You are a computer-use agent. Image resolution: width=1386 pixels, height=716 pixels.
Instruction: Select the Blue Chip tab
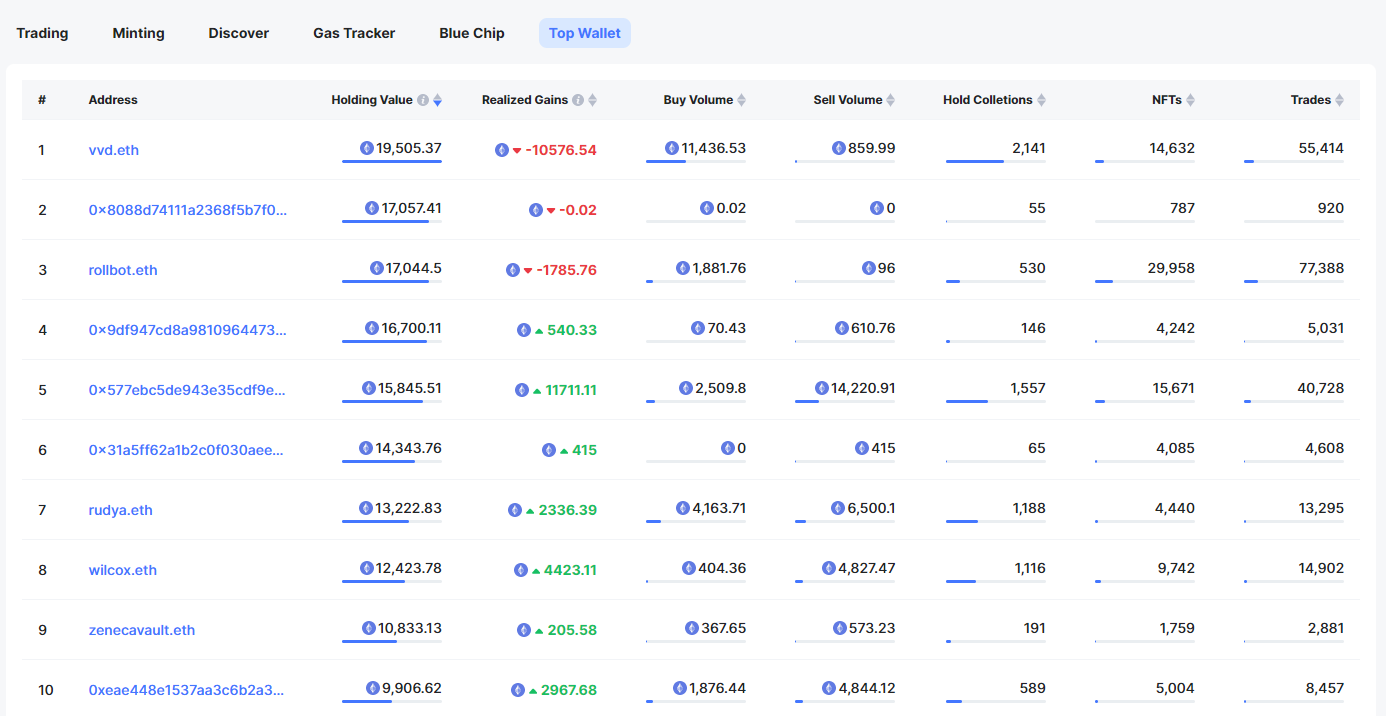point(472,33)
